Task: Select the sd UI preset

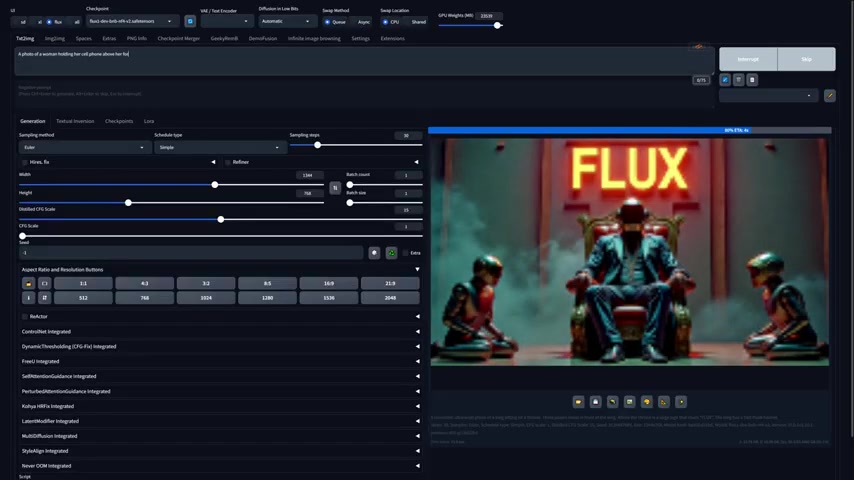Action: pyautogui.click(x=21, y=22)
